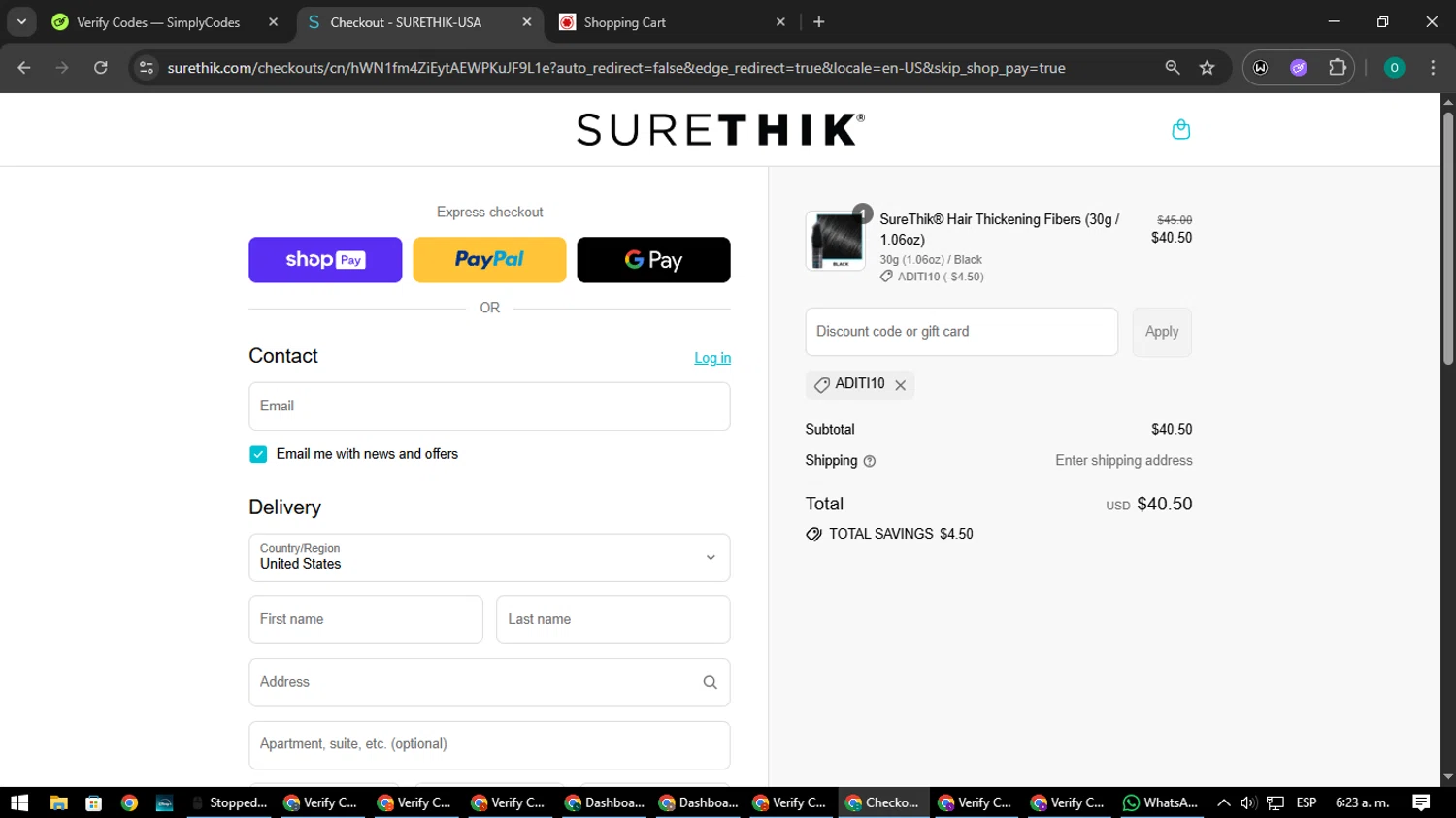Open the Stopped... taskbar window

click(x=229, y=802)
